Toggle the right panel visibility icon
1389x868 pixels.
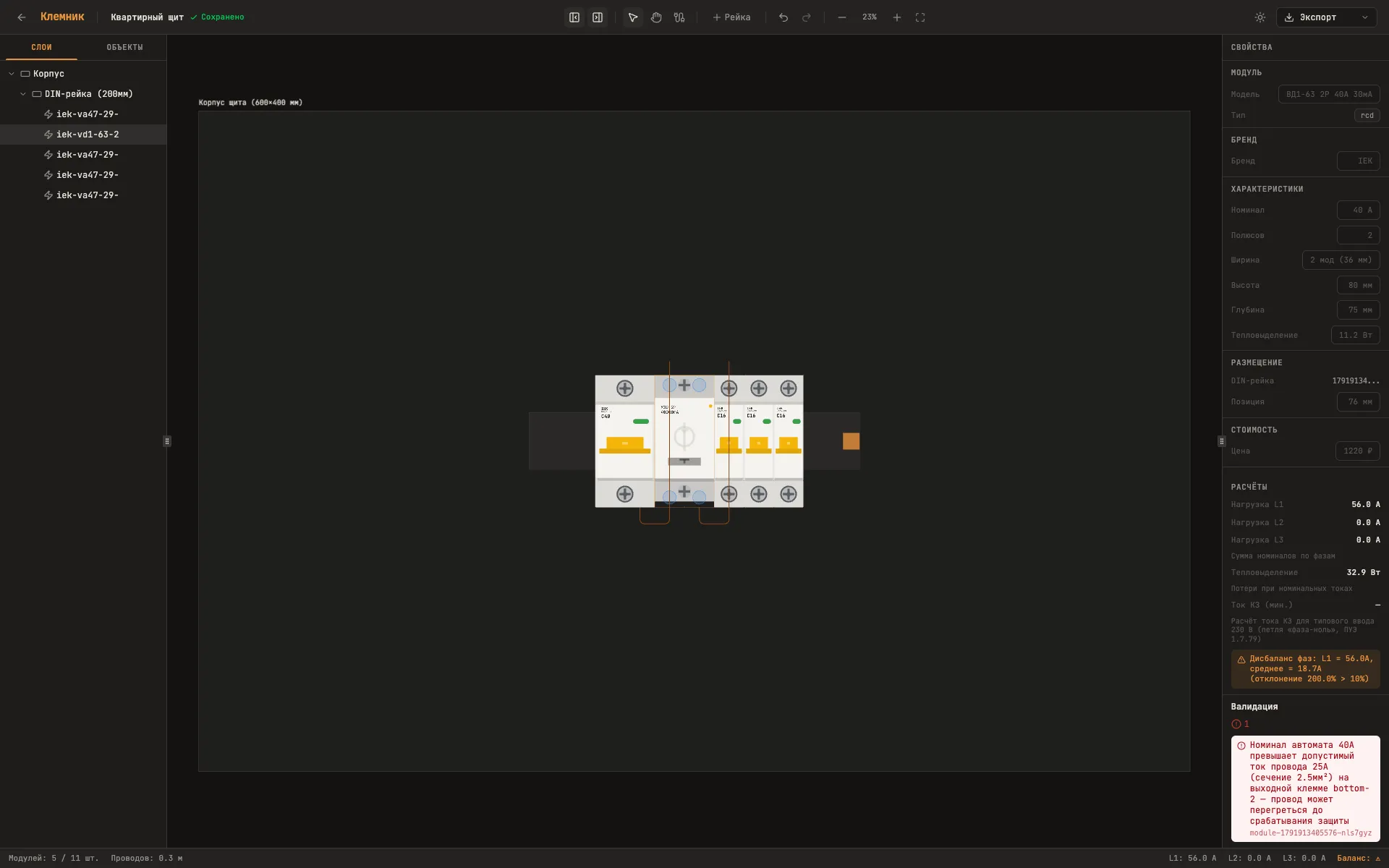[598, 17]
